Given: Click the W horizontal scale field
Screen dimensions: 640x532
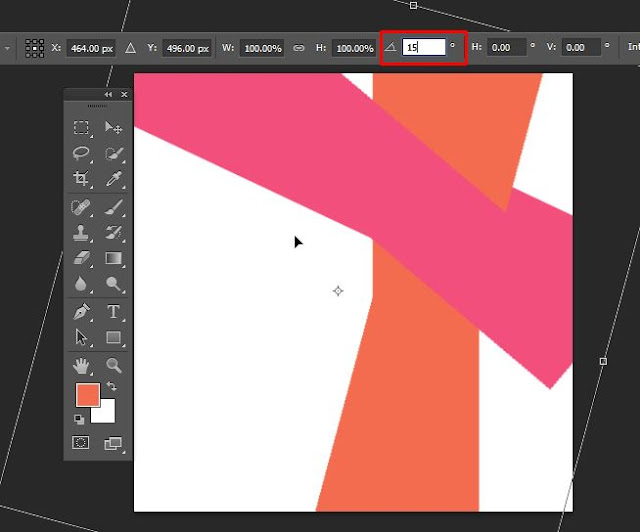Looking at the screenshot, I should pyautogui.click(x=262, y=48).
